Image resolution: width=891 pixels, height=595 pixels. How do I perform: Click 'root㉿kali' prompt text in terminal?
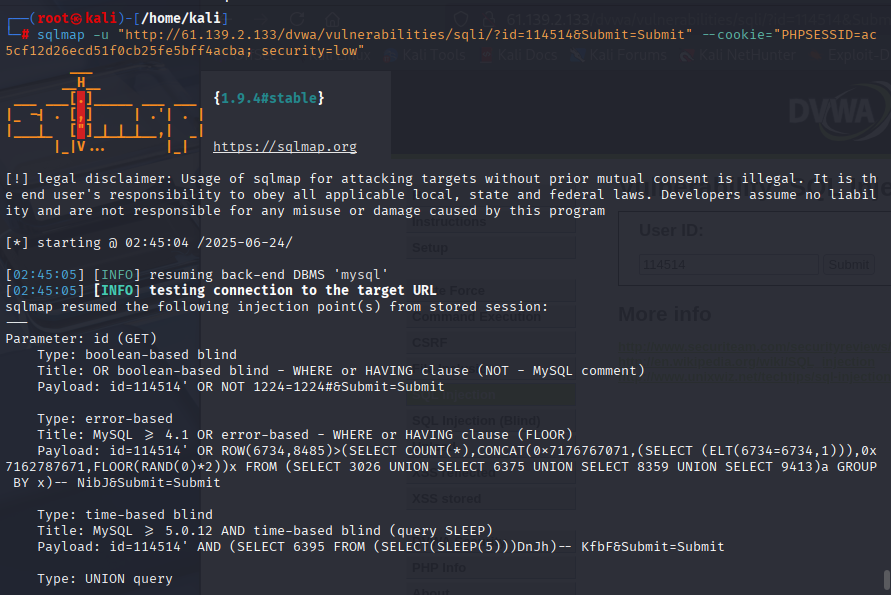click(x=77, y=18)
